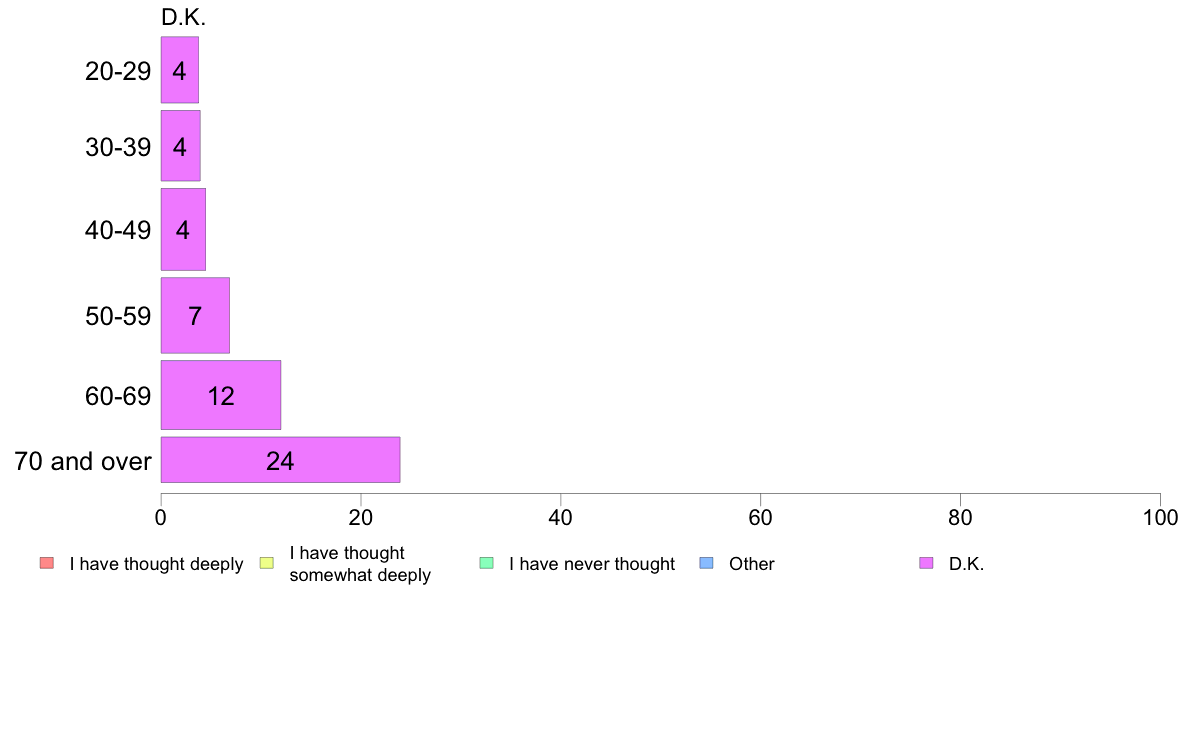Click the 50-59 bar labeled 7
This screenshot has width=1188, height=736.
click(195, 315)
